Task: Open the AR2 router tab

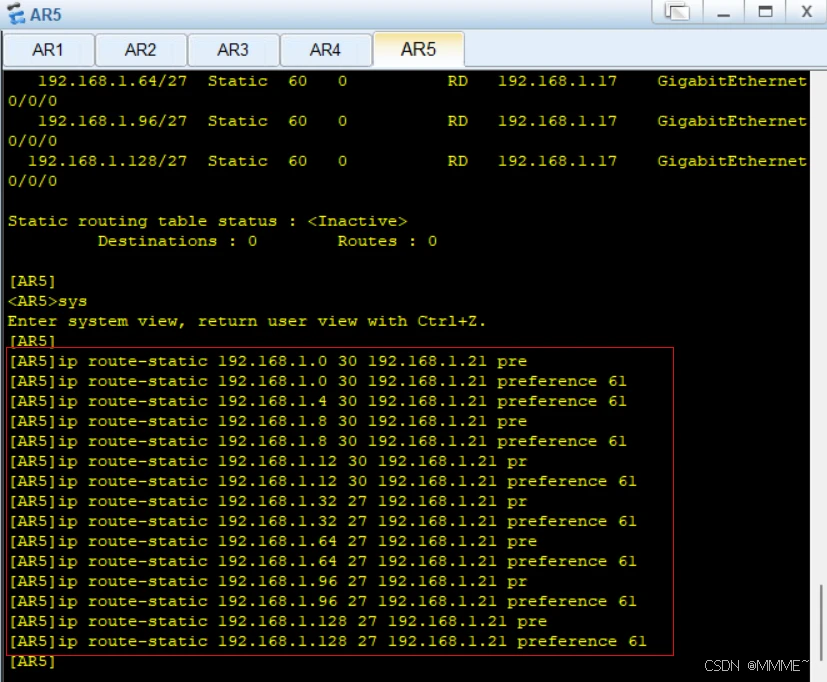Action: [x=140, y=50]
